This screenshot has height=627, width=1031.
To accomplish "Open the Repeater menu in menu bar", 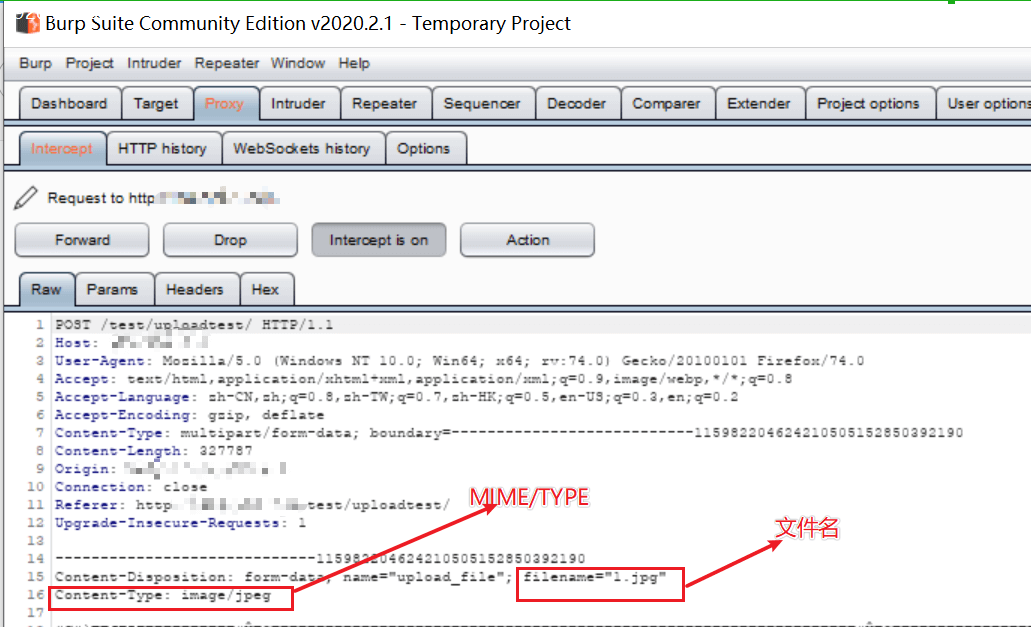I will pyautogui.click(x=227, y=63).
